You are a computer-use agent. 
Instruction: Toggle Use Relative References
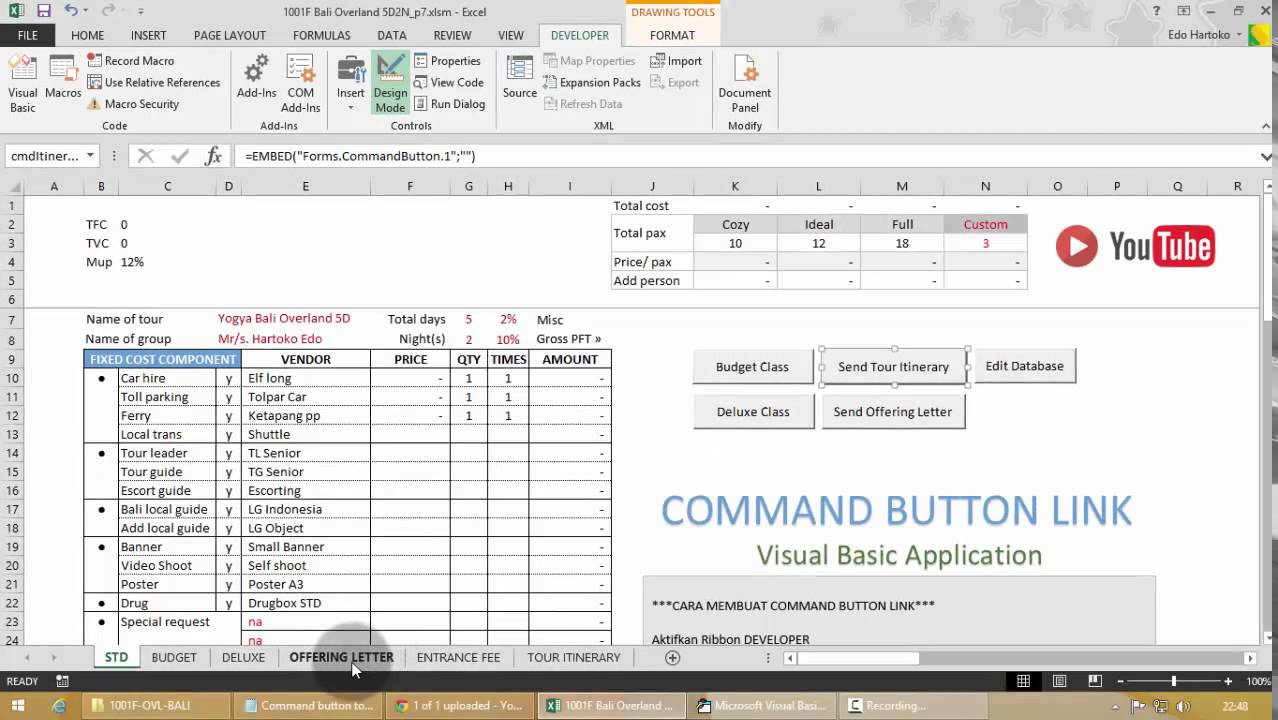point(153,83)
